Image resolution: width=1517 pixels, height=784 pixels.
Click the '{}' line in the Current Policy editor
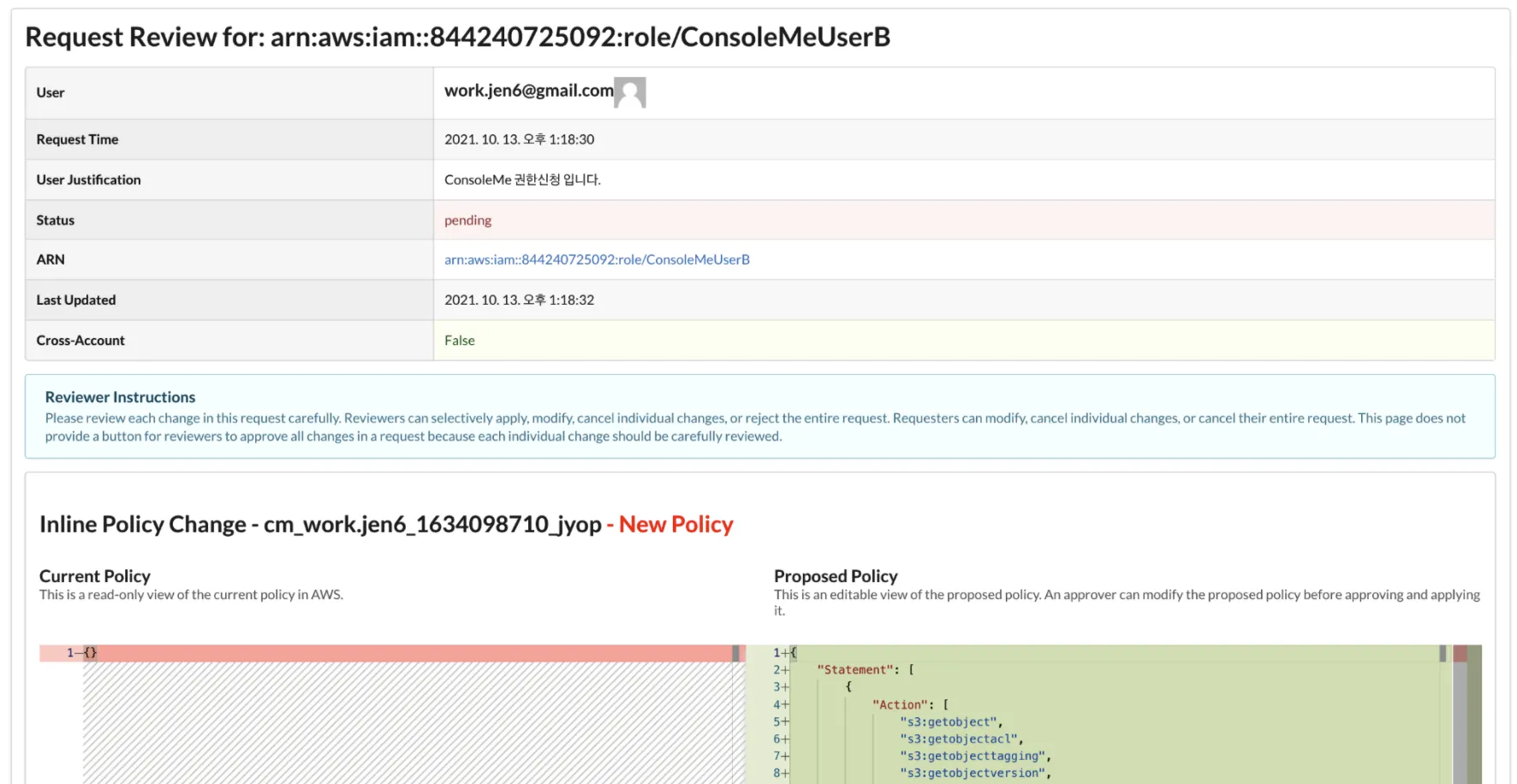click(x=90, y=653)
